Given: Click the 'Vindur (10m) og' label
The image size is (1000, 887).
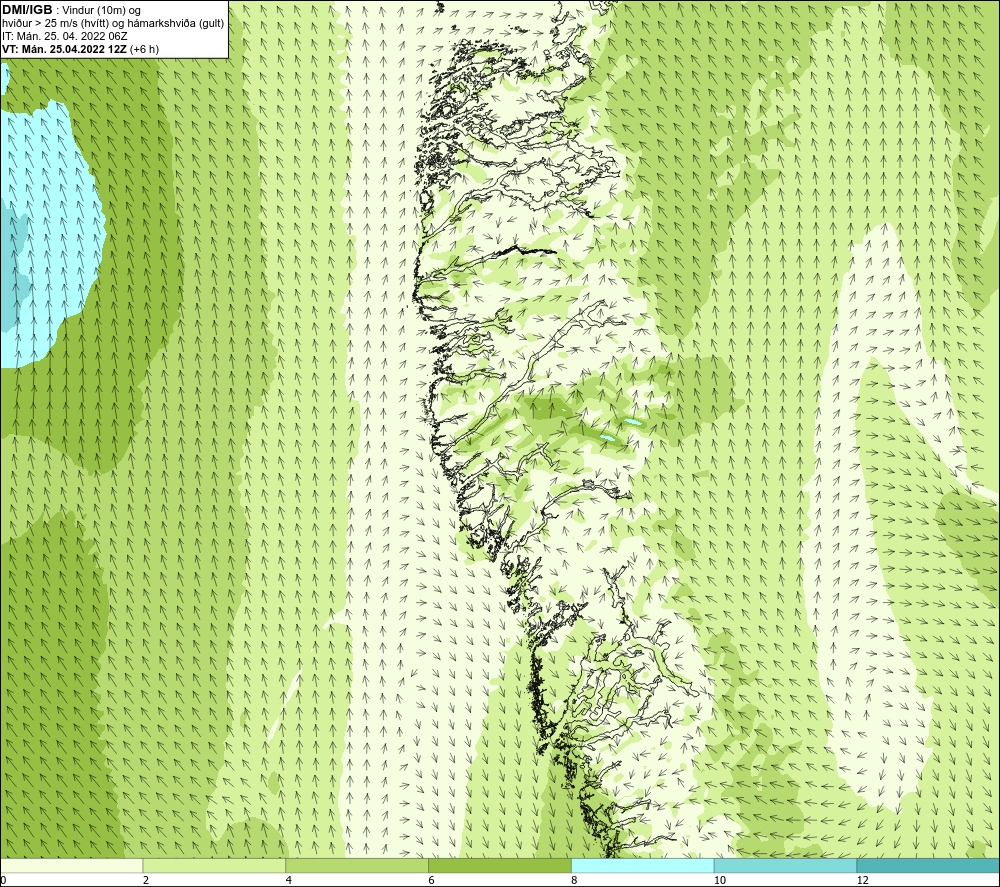Looking at the screenshot, I should tap(101, 11).
